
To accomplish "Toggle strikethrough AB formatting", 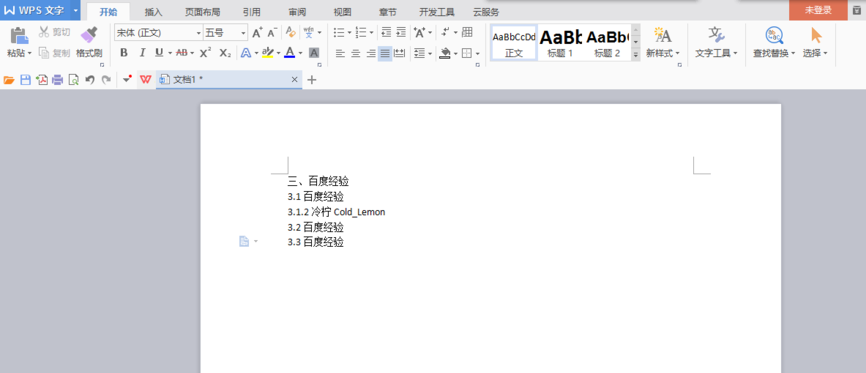I will pyautogui.click(x=181, y=53).
